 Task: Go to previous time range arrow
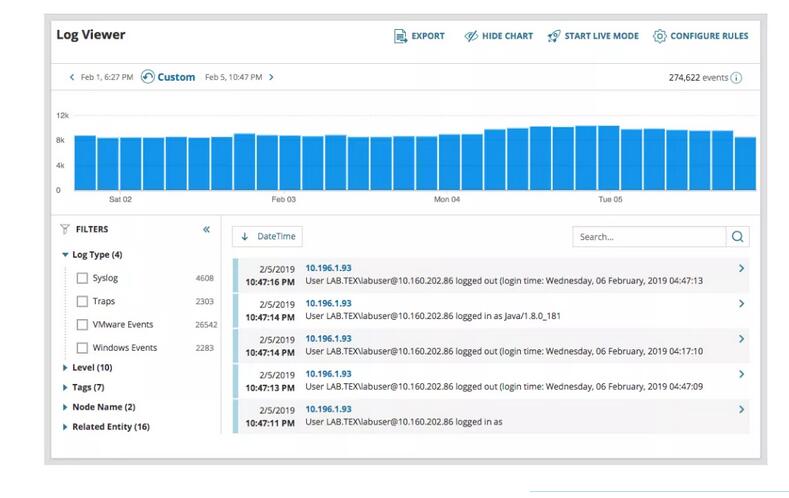[72, 77]
